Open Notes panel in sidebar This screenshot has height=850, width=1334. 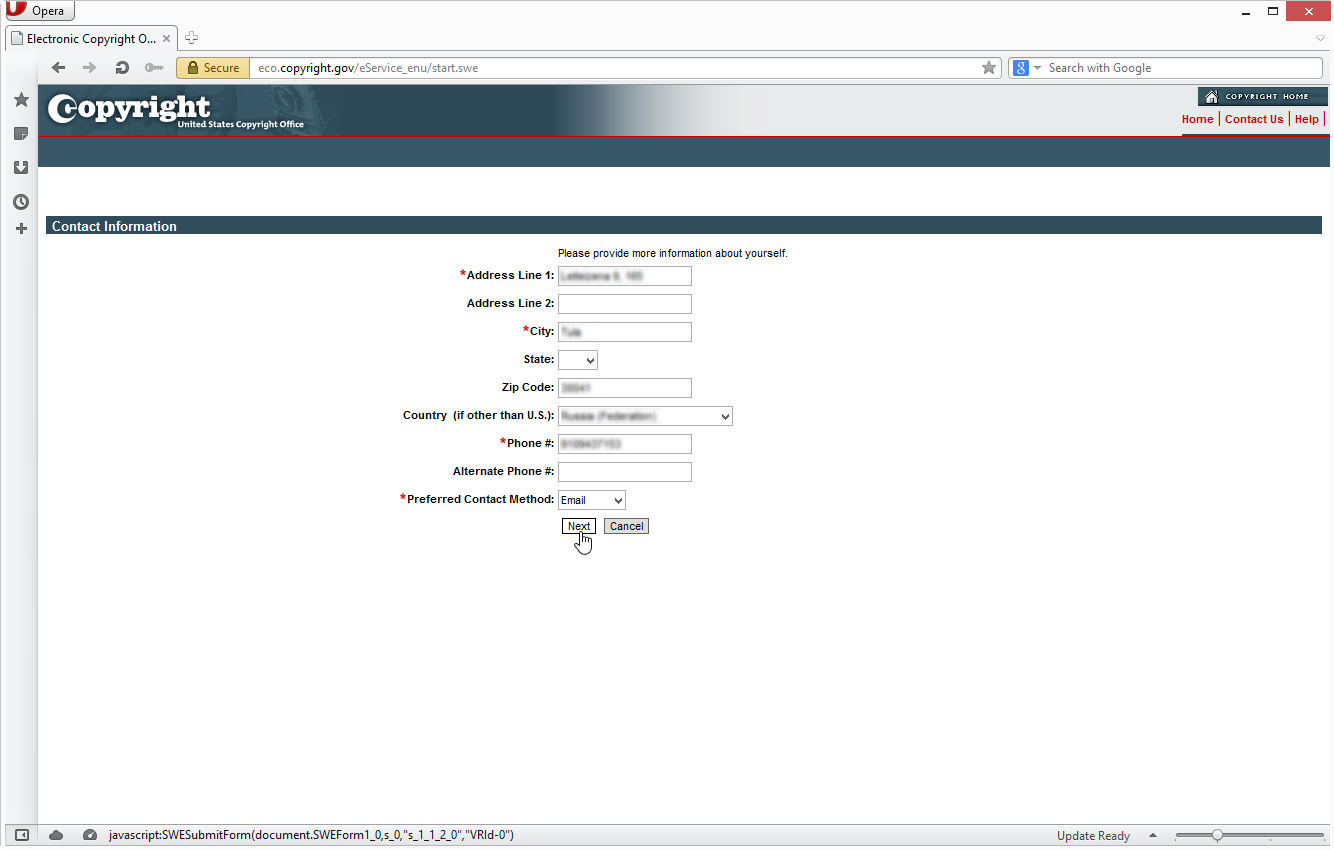point(21,134)
